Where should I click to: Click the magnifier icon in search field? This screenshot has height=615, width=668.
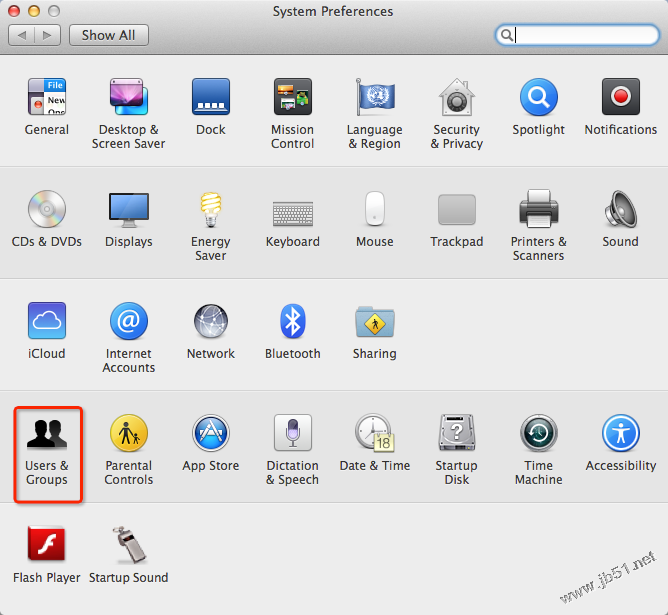click(x=507, y=35)
